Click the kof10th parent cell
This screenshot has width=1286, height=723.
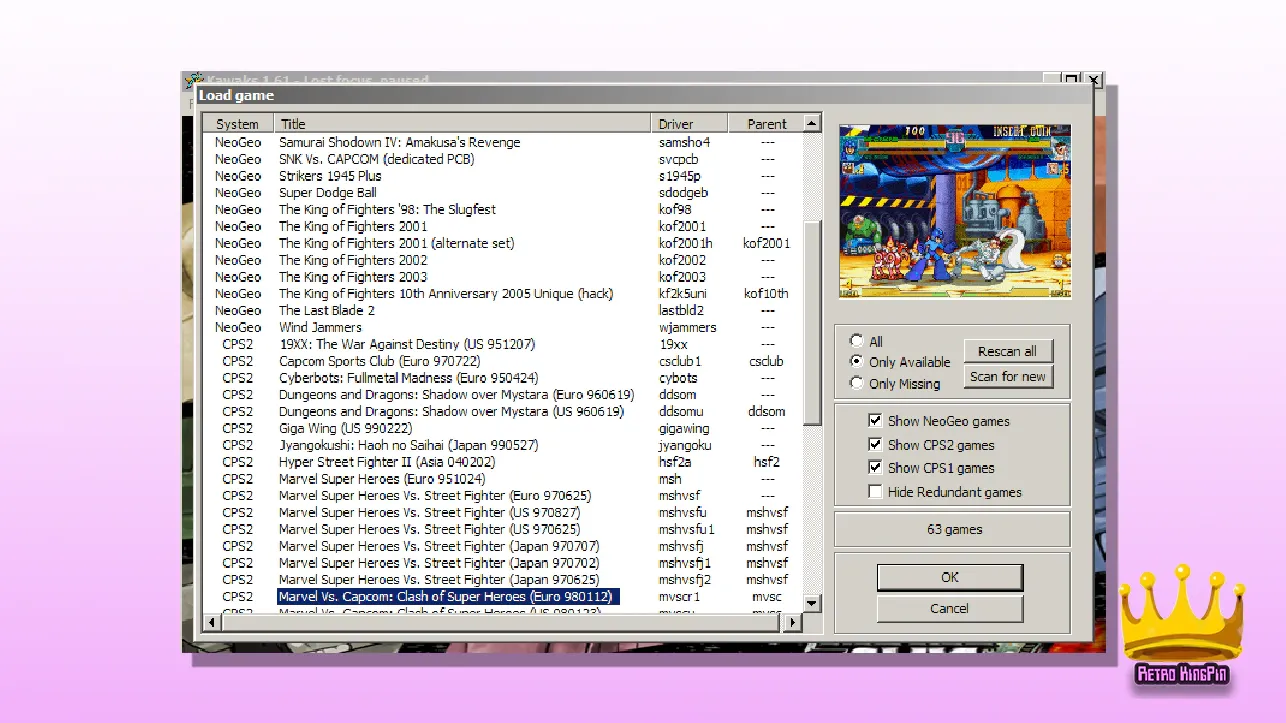click(x=766, y=294)
